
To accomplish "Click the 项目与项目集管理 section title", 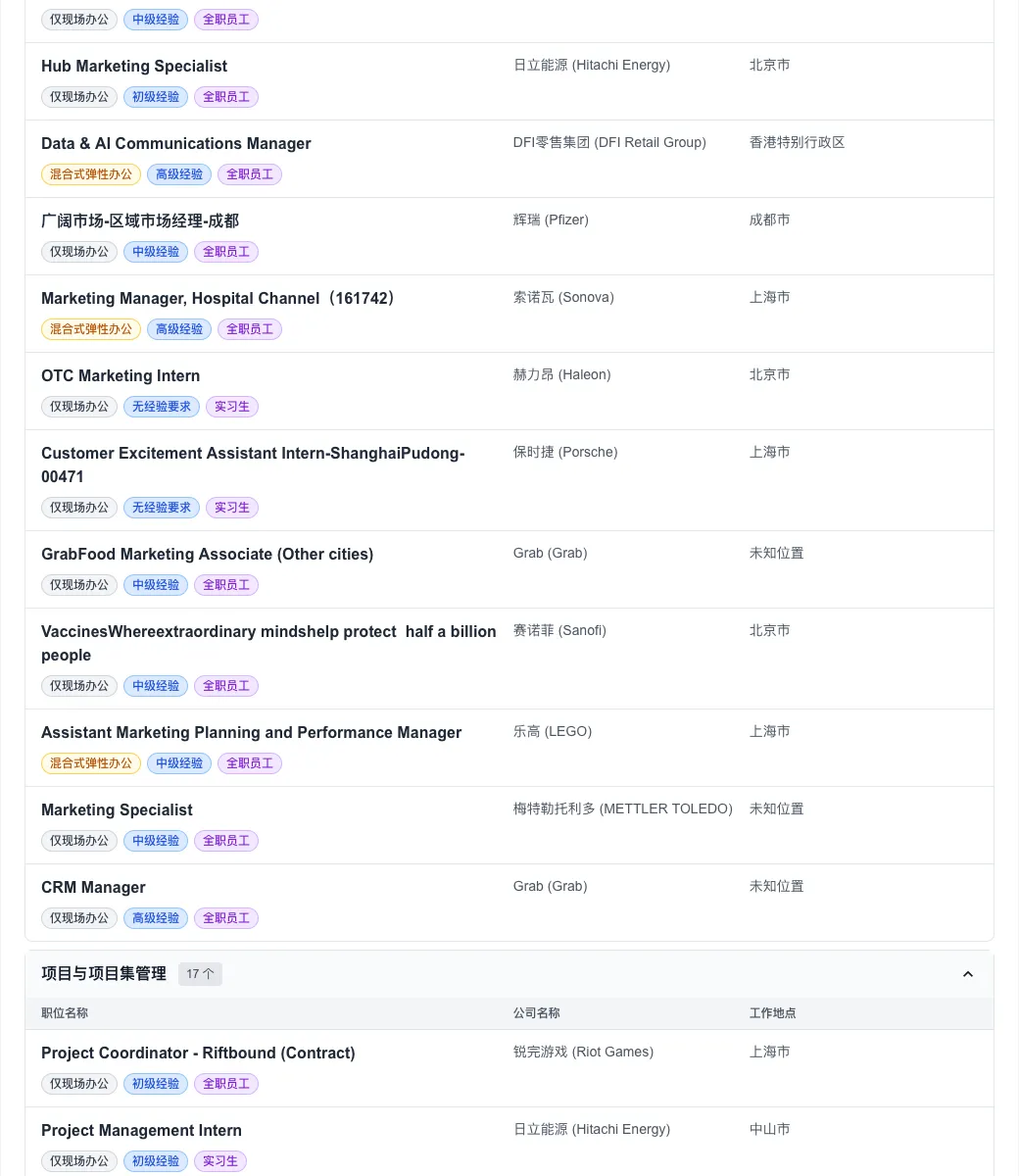I will pyautogui.click(x=104, y=974).
